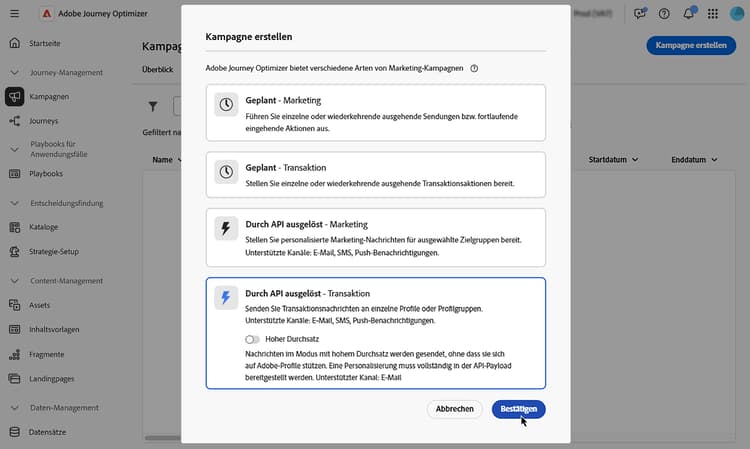The image size is (750, 449).
Task: Collapse Playbooks für Anwendungsfälle section
Action: click(x=15, y=149)
